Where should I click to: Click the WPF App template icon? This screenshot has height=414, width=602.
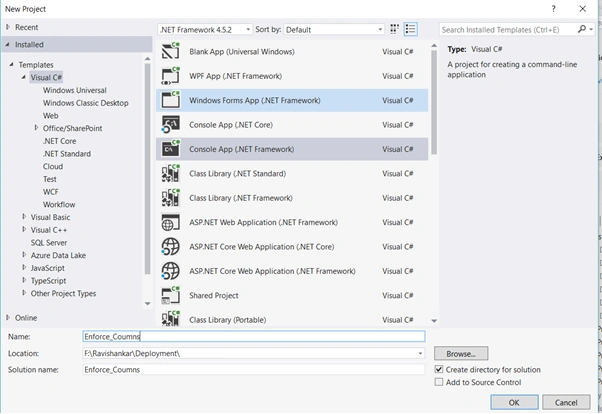pos(170,76)
